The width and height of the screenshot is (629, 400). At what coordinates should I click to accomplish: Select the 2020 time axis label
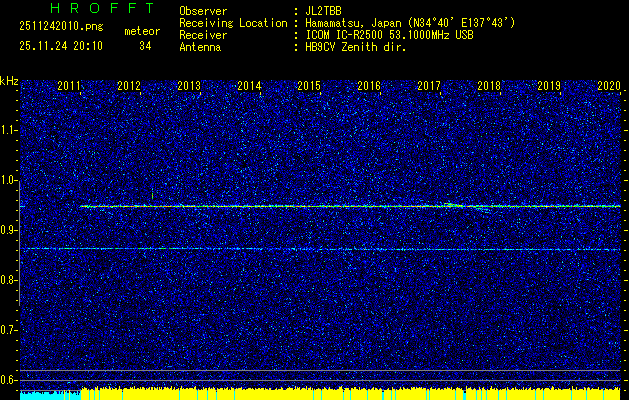(609, 87)
